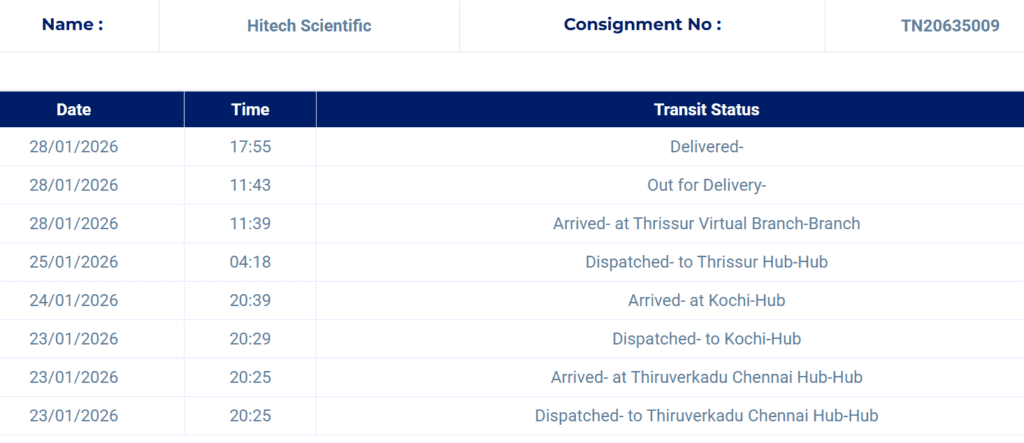Click the 11:43 time cell

[250, 185]
